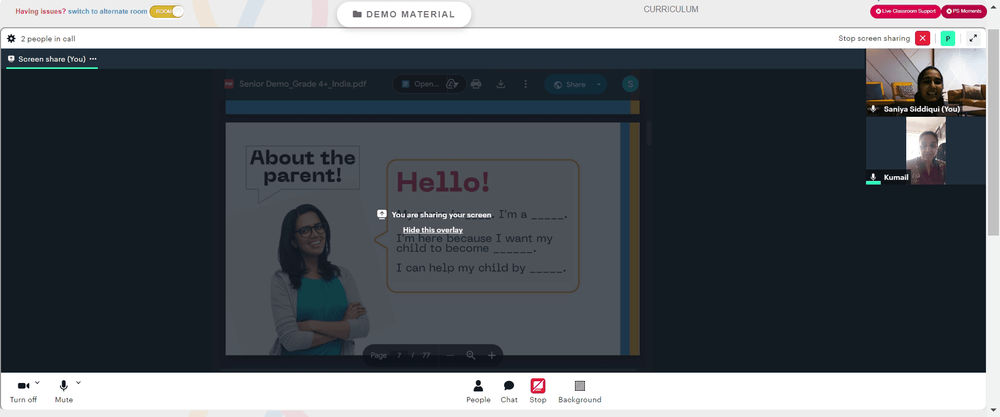Print the PDF document
Screen dimensions: 1000x417
[476, 84]
